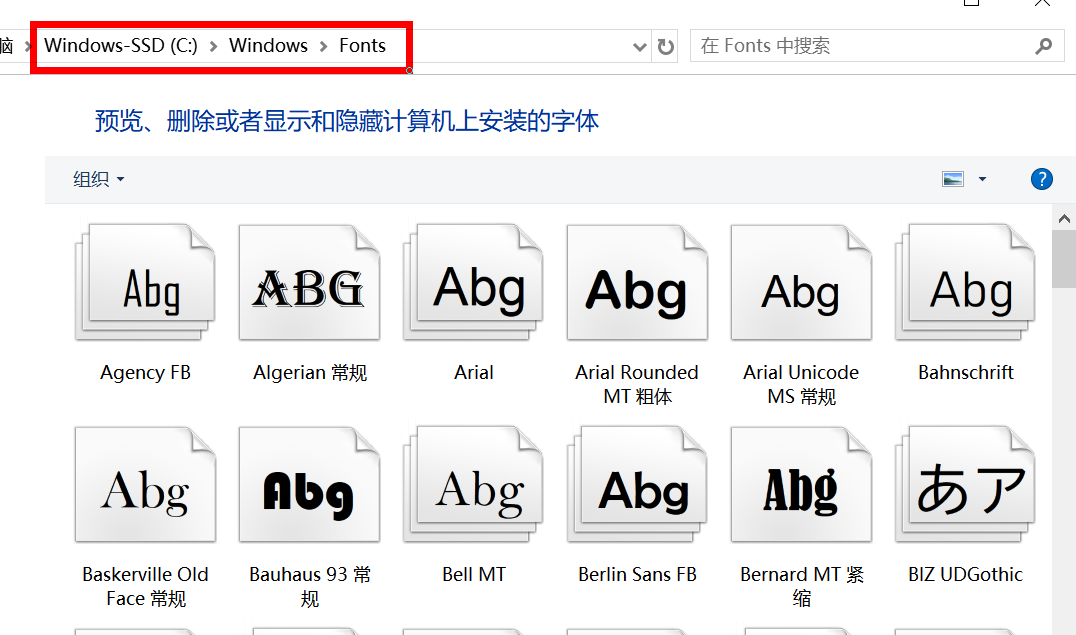Screen dimensions: 1076x635
Task: Select Baskerville Old Face 常规 font icon
Action: (x=145, y=484)
